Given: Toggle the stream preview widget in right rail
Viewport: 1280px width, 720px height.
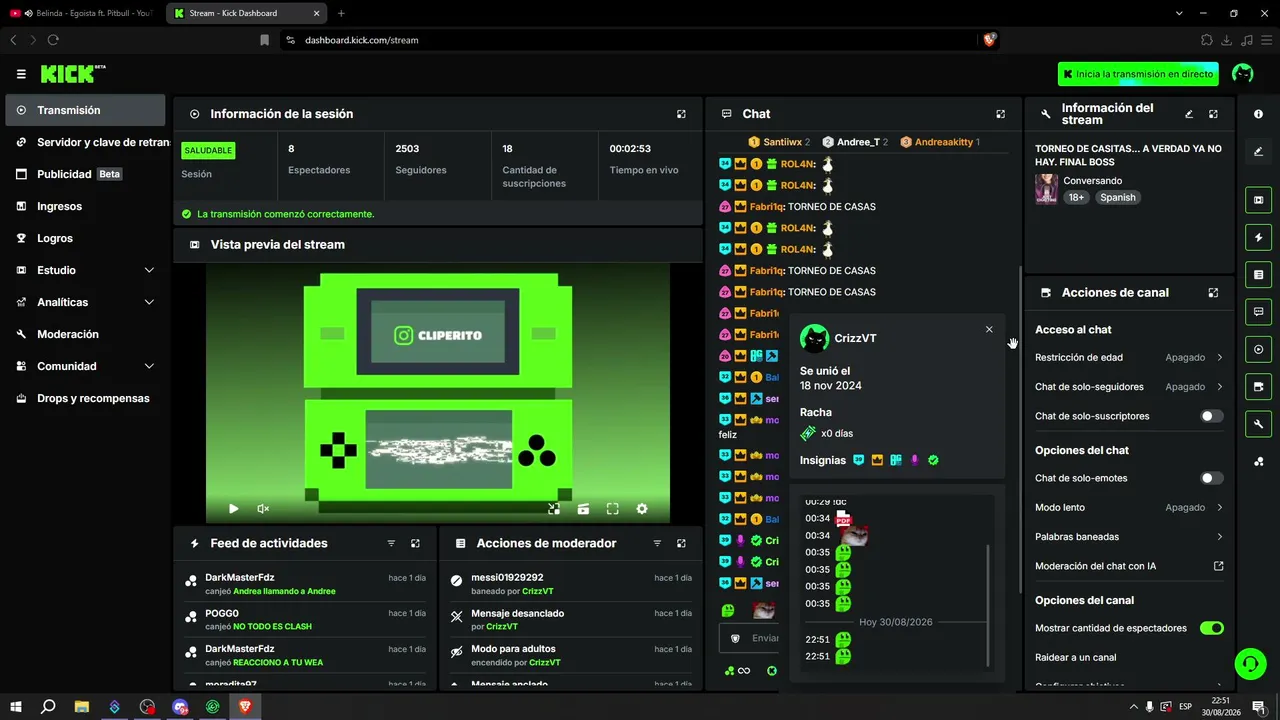Looking at the screenshot, I should (1258, 200).
